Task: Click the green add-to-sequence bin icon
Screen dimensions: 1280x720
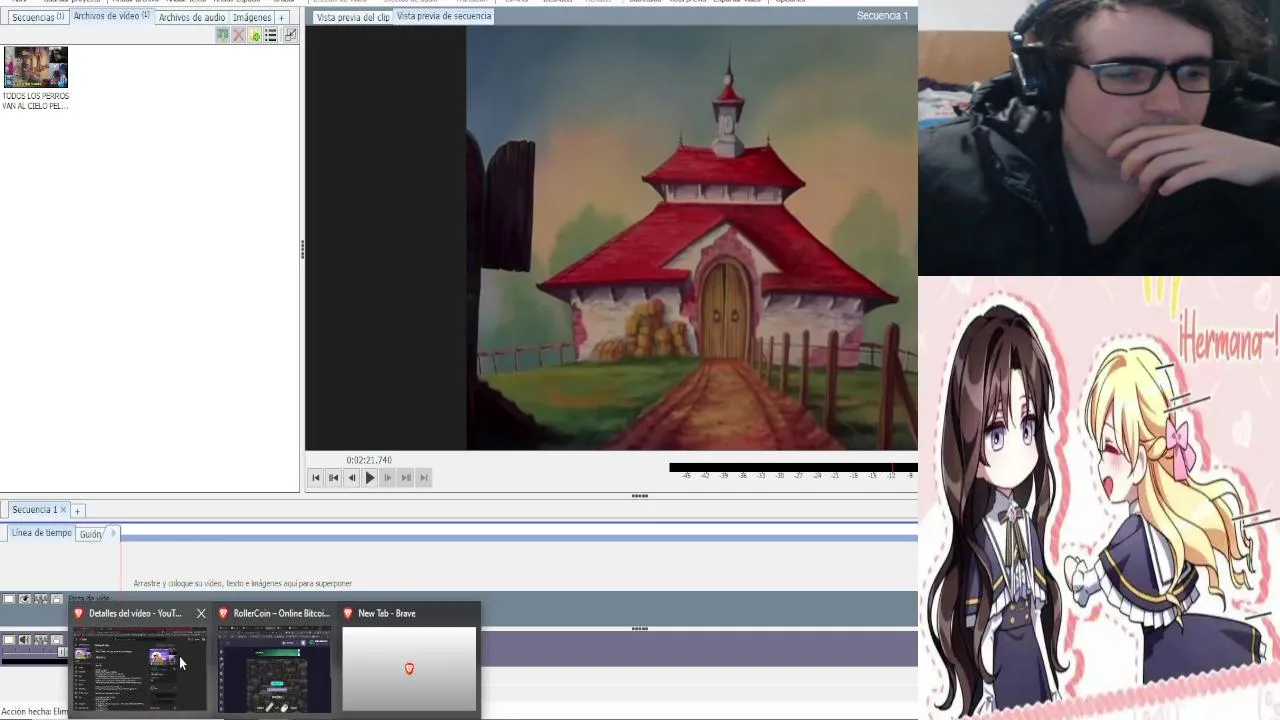Action: (222, 35)
